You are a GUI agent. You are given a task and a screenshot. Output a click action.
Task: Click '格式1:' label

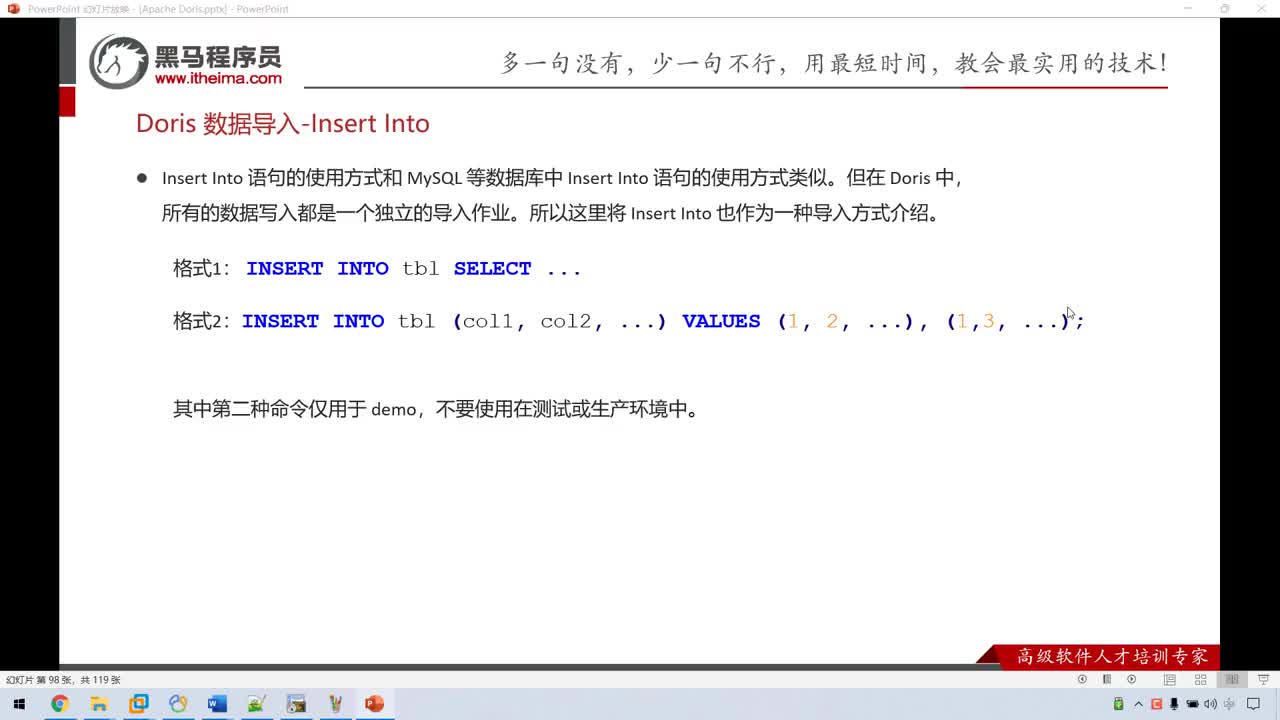click(x=201, y=269)
